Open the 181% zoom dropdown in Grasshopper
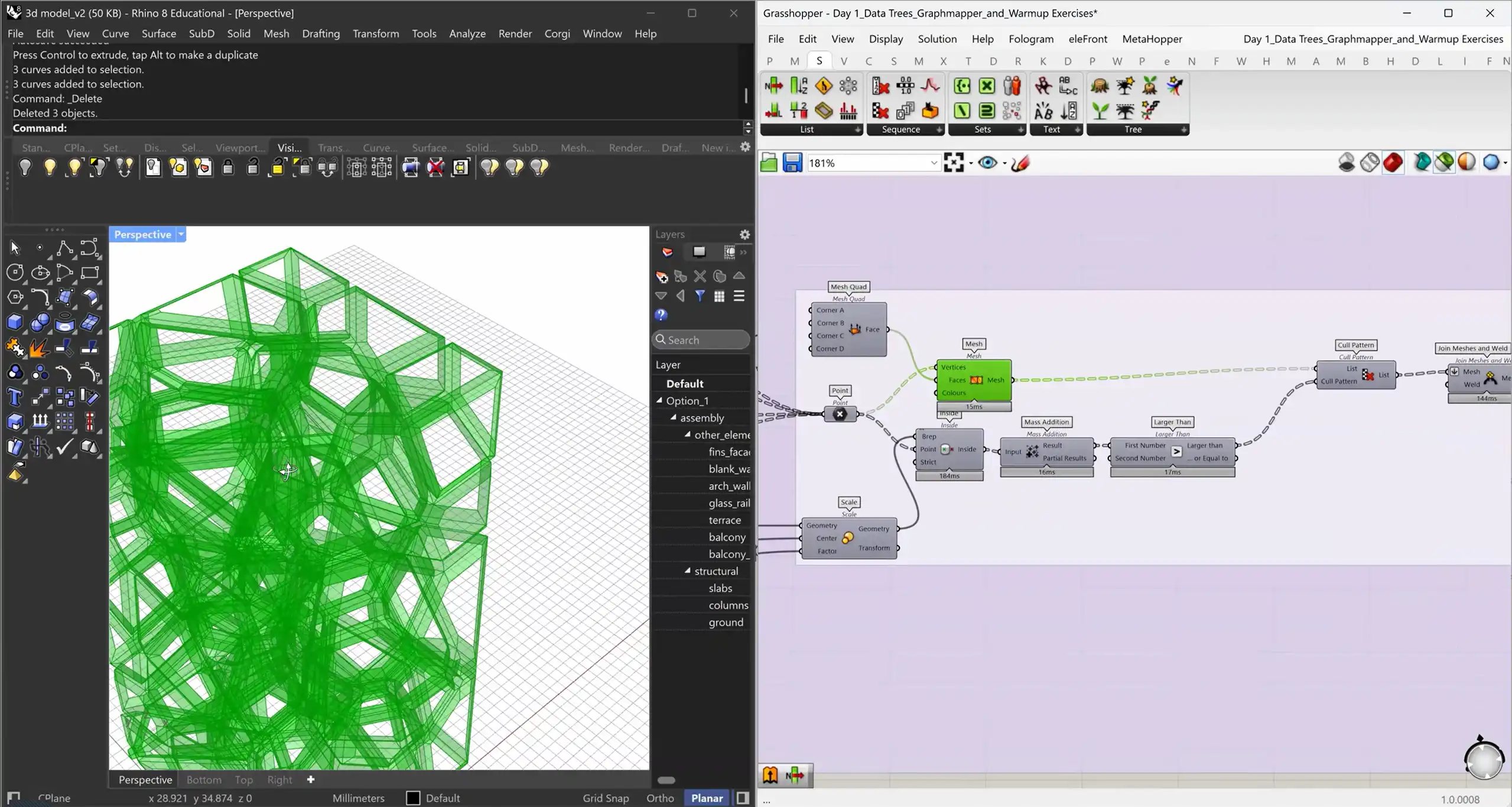 [934, 163]
